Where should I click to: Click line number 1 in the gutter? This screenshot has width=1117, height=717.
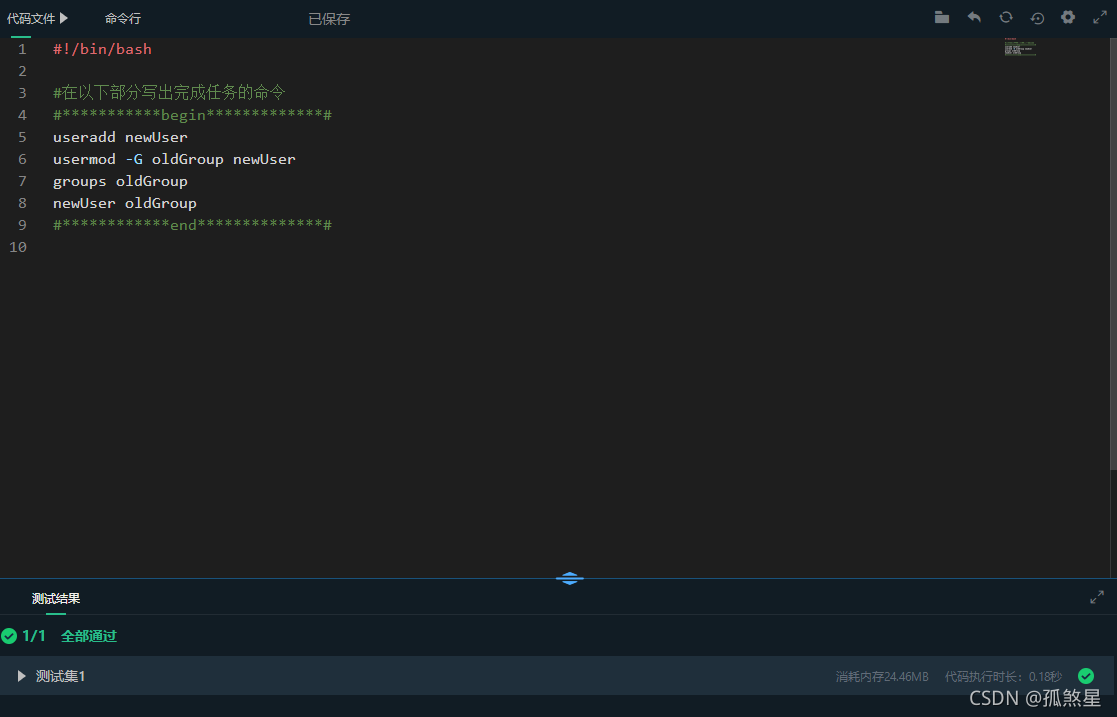(x=20, y=48)
